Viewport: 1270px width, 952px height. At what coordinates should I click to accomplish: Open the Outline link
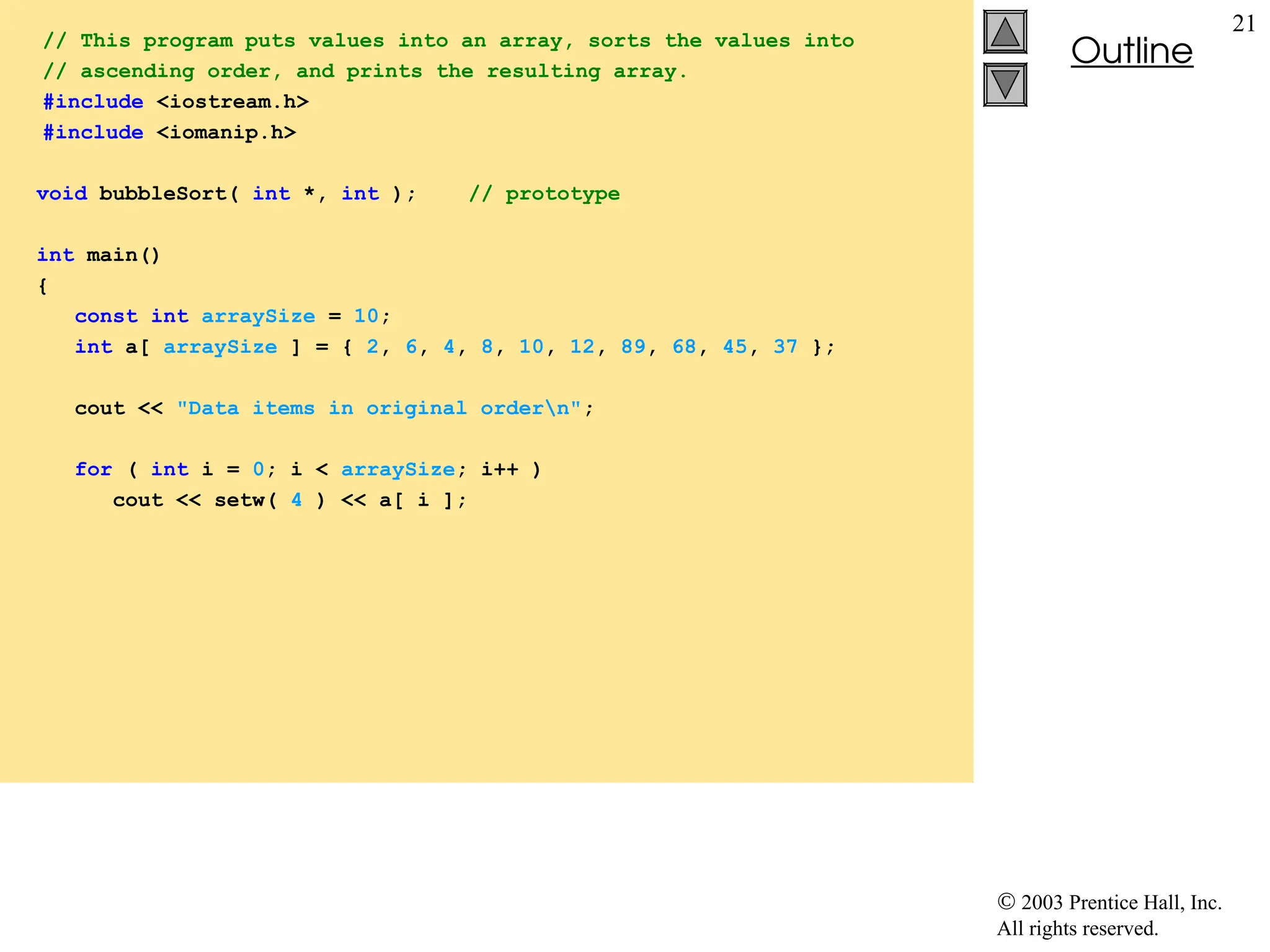tap(1132, 51)
